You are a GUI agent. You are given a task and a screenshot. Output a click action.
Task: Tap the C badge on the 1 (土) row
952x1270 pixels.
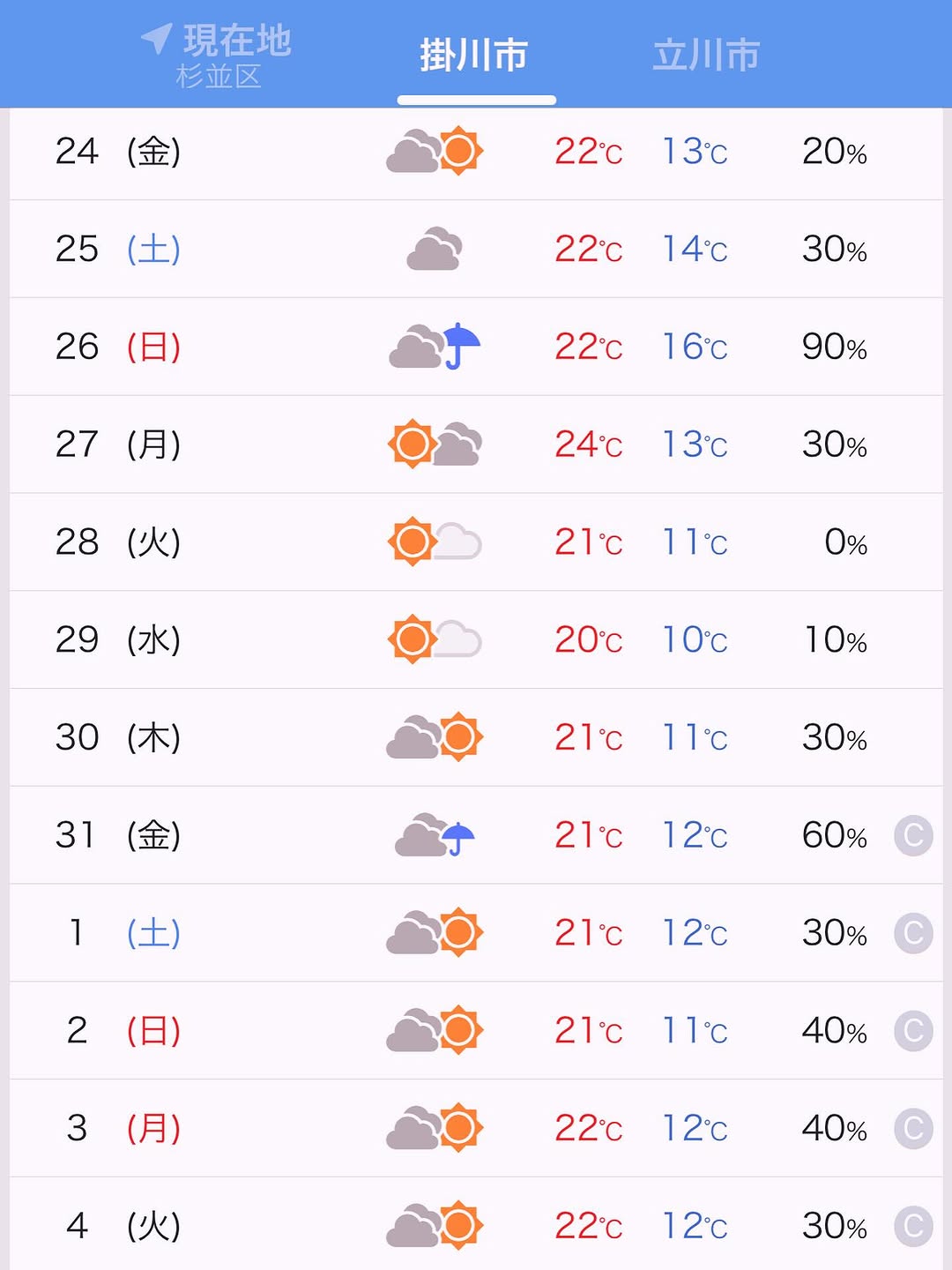point(913,933)
